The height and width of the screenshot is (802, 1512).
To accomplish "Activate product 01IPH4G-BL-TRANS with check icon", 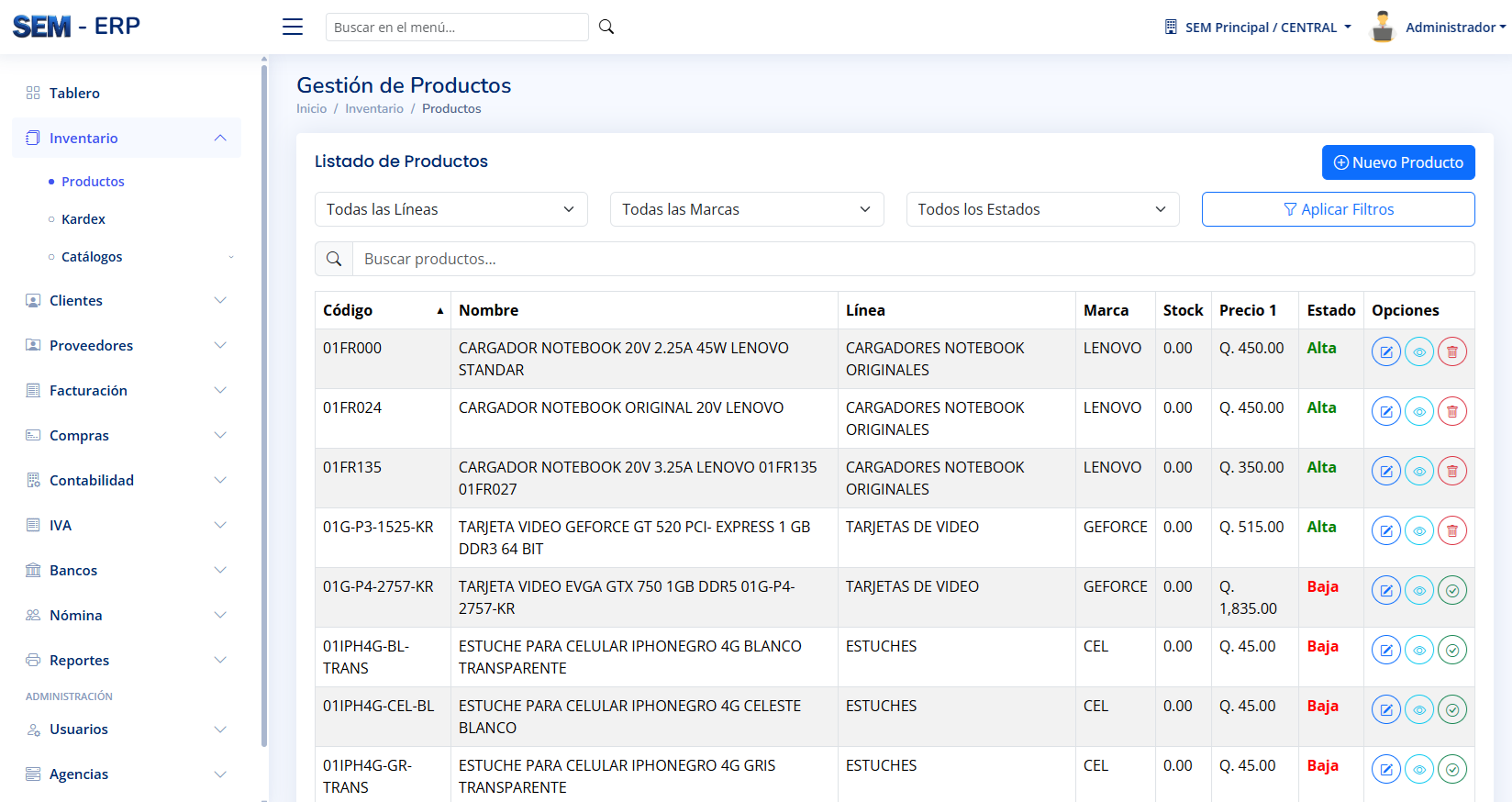I will pos(1451,650).
